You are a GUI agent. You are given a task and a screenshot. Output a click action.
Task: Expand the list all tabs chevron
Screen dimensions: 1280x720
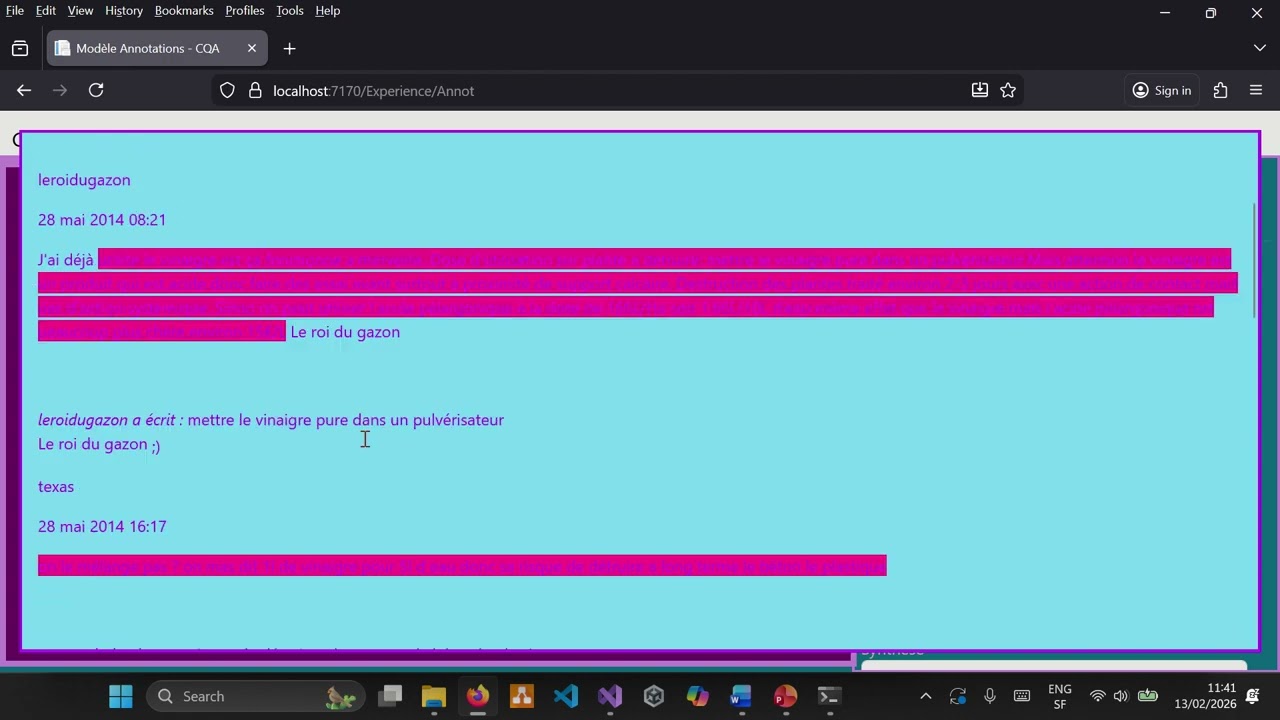click(x=1259, y=48)
